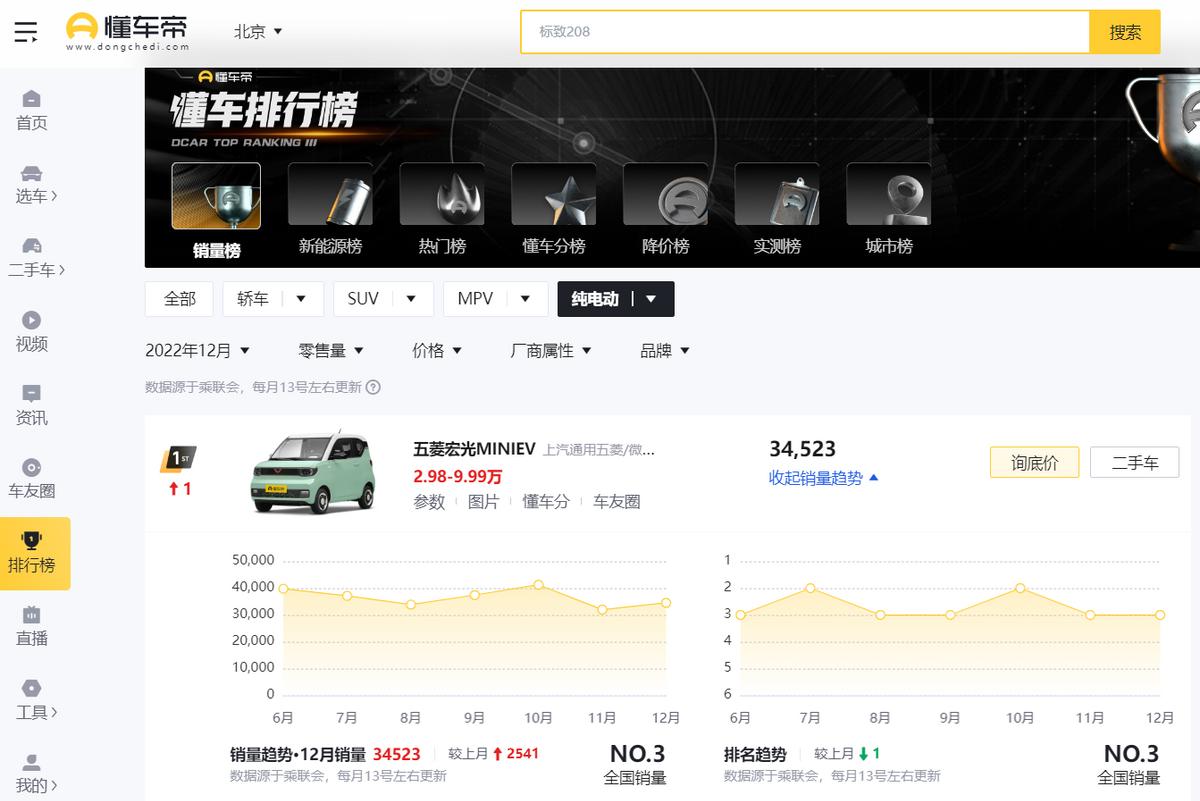Open the 品牌 brand dropdown
The width and height of the screenshot is (1200, 801).
[x=662, y=350]
